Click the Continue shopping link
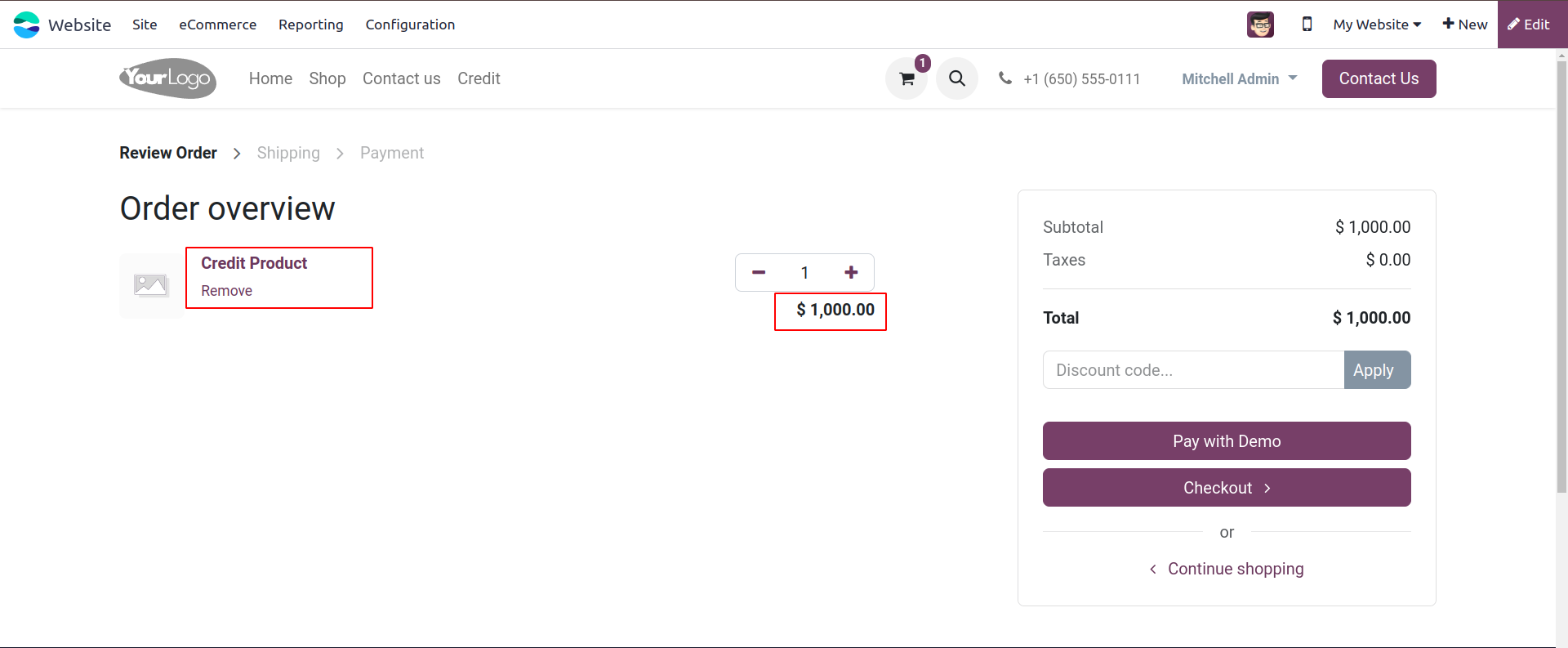This screenshot has width=1568, height=648. pos(1235,569)
